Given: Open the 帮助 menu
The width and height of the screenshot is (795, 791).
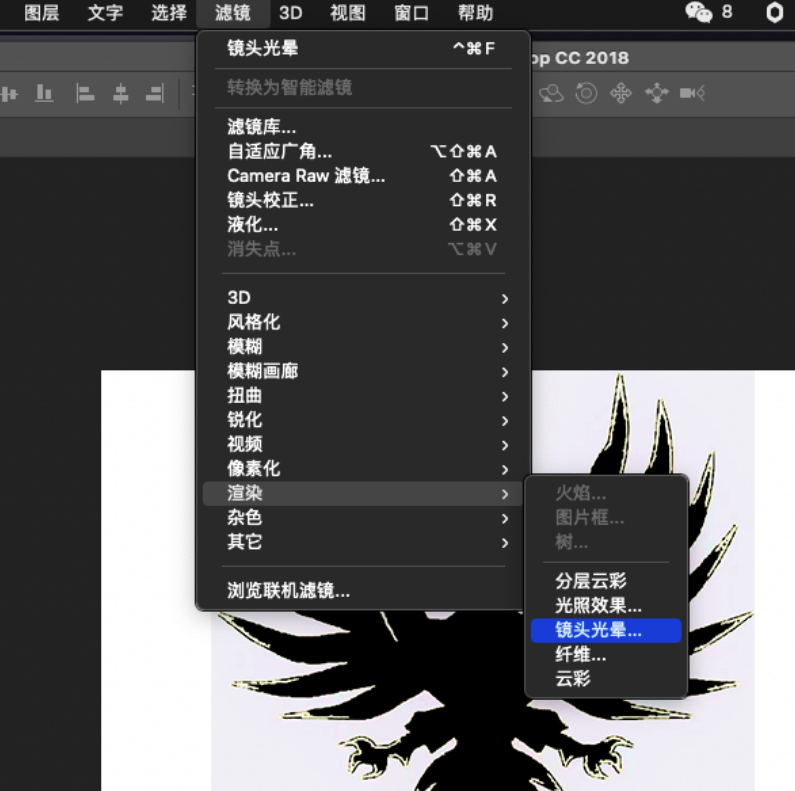Looking at the screenshot, I should [x=475, y=13].
